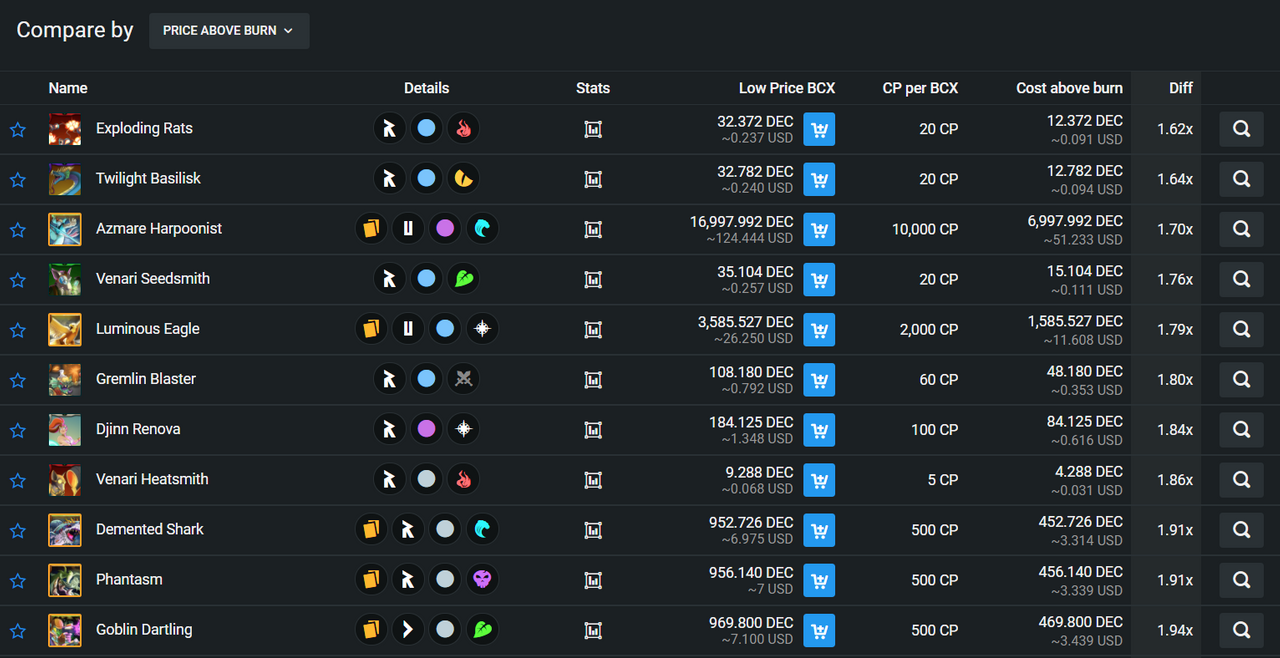Image resolution: width=1280 pixels, height=658 pixels.
Task: Click the Azmare Harpoonist card thumbnail
Action: 65,229
